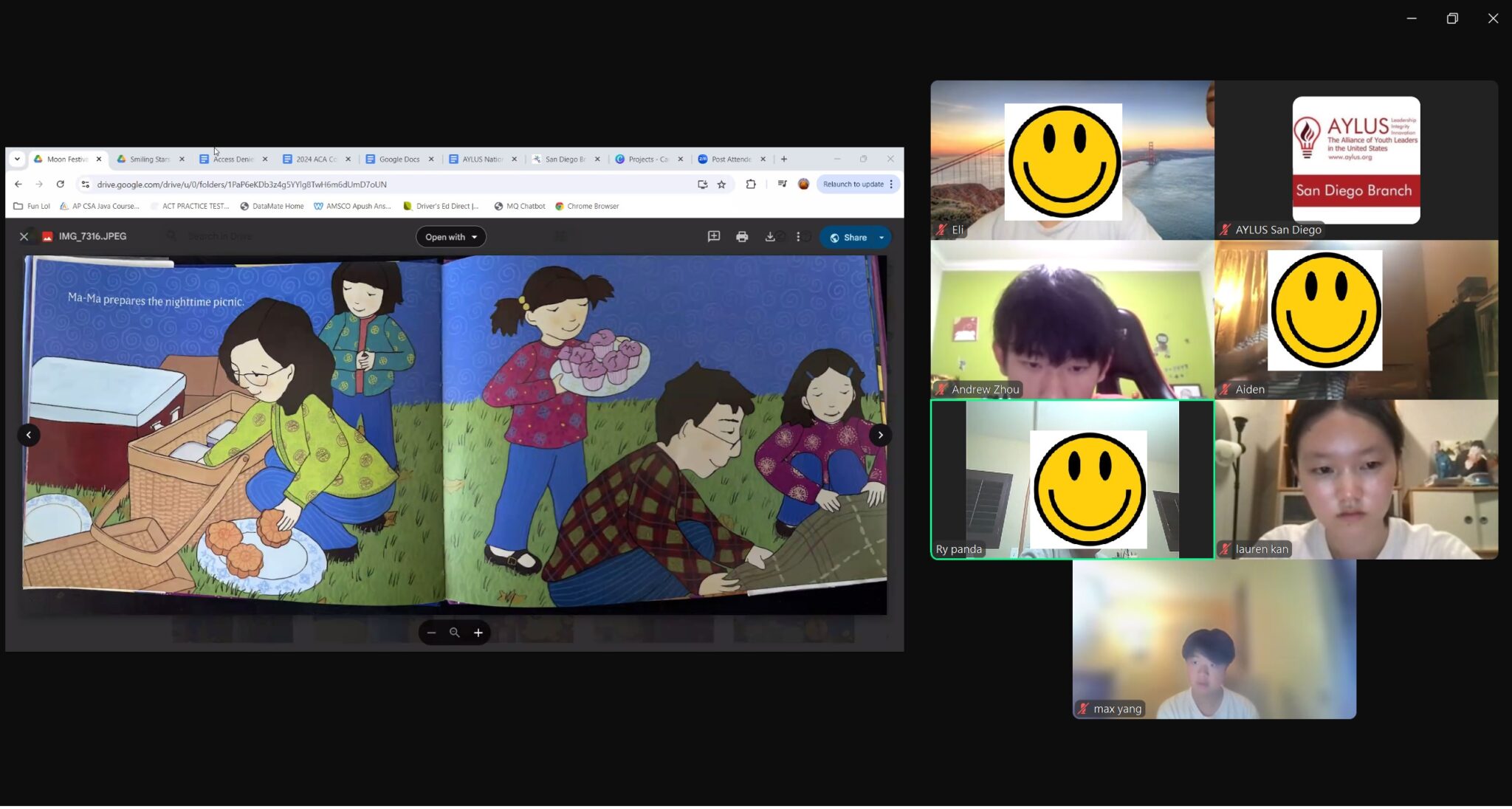Open MQ Chatbot bookmark

pos(520,207)
